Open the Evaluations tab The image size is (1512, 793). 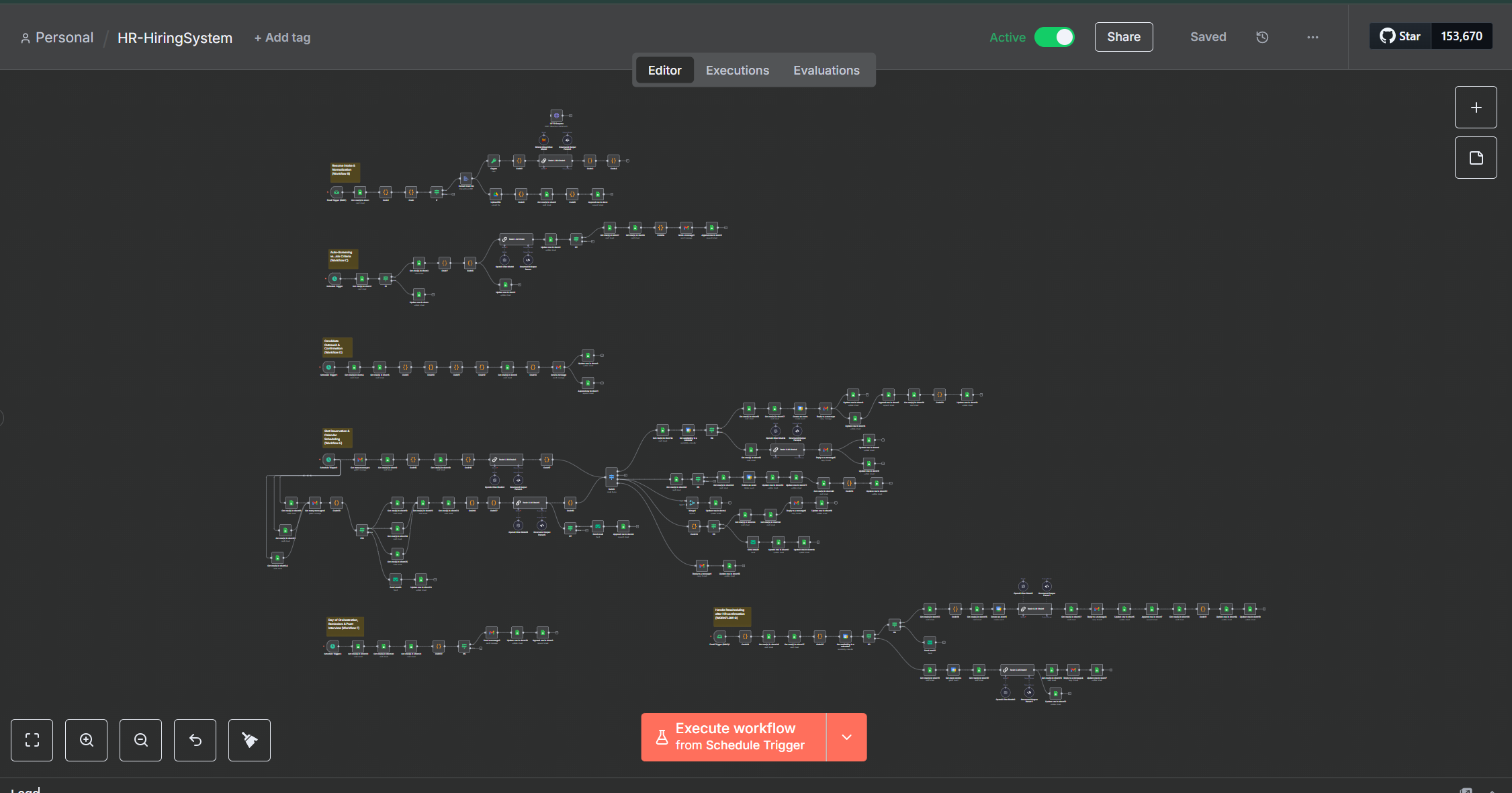pos(826,71)
